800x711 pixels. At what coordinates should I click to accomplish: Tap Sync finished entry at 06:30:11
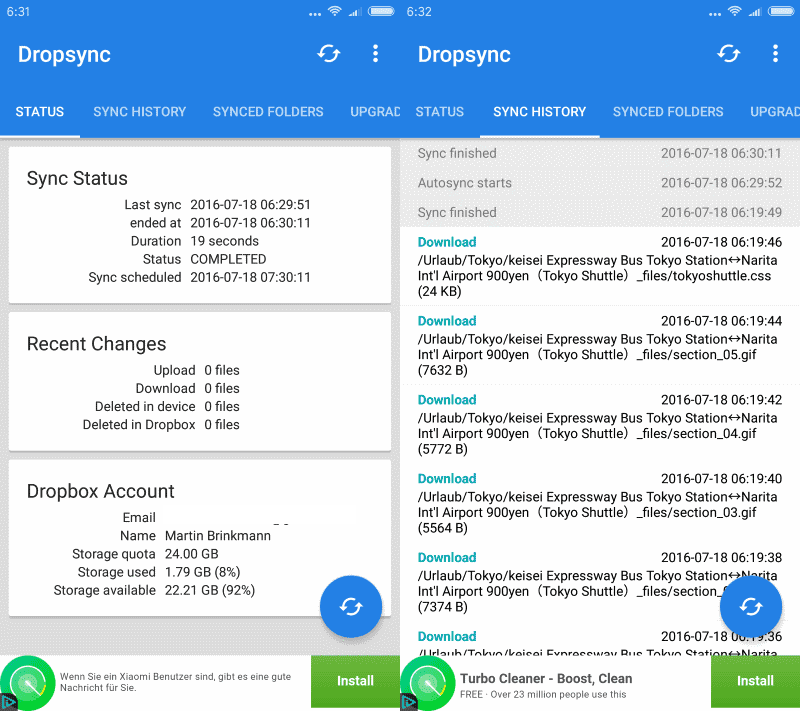tap(599, 153)
